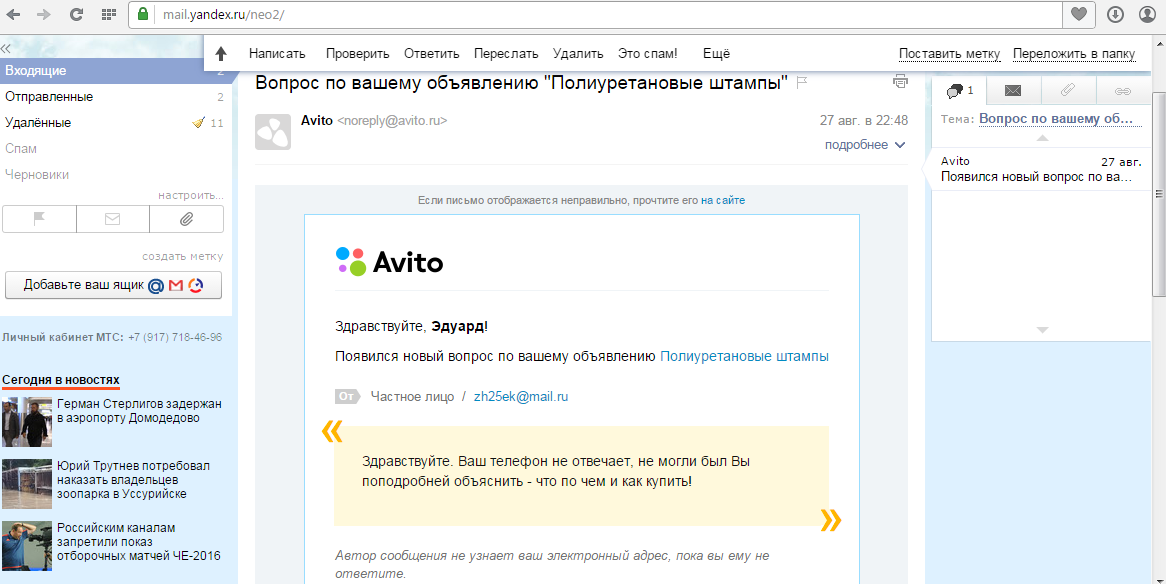Click 'Проверить' to check mail
Screen dimensions: 1166x584
coord(358,54)
